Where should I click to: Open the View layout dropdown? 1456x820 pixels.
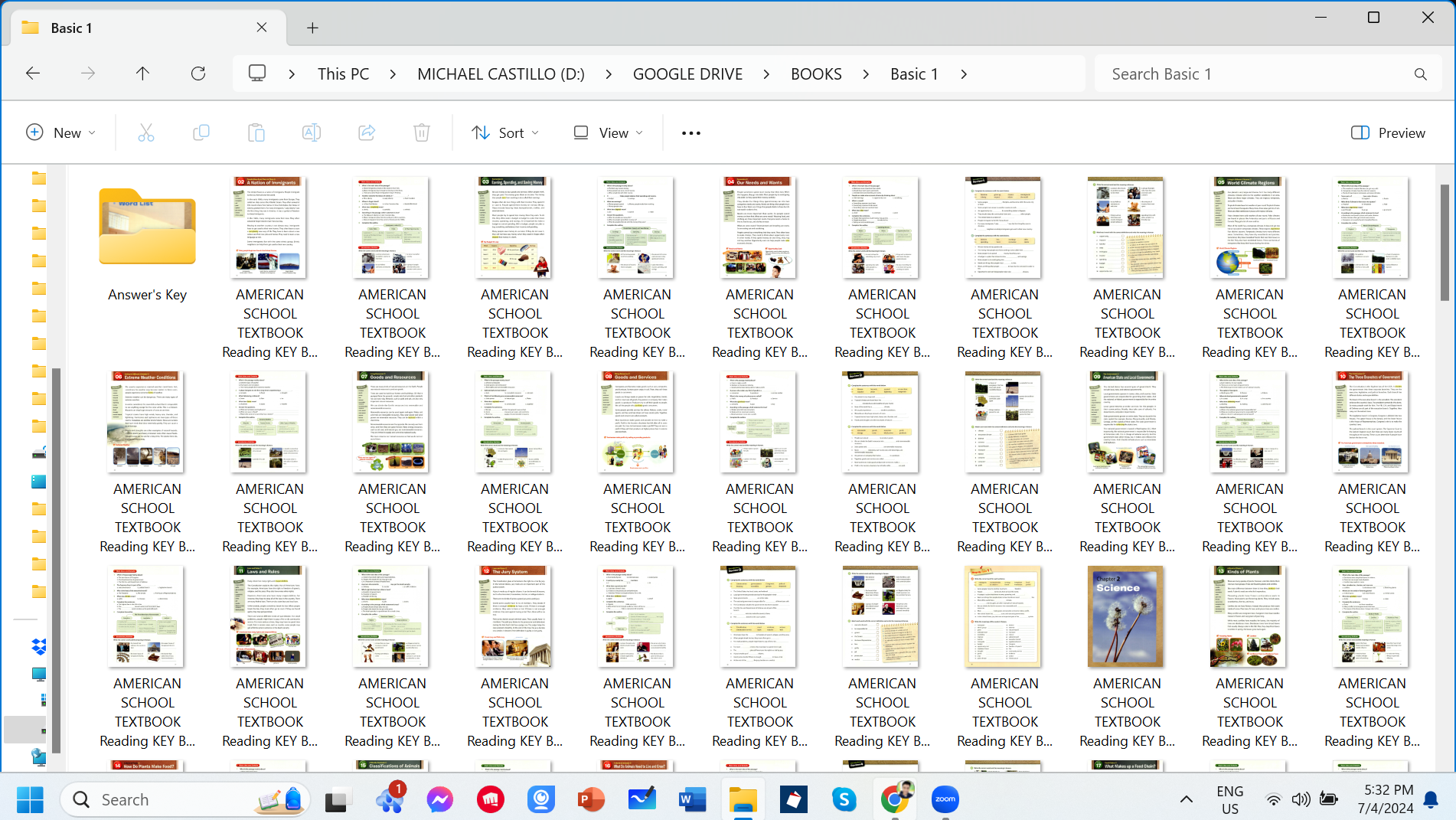click(609, 132)
